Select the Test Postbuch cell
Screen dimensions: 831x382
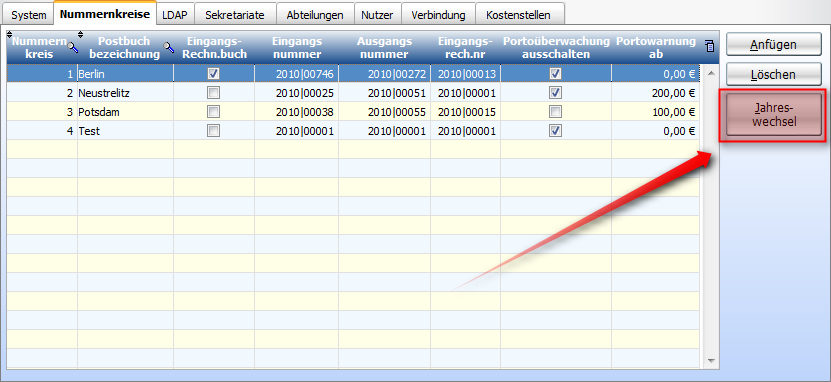pos(126,131)
